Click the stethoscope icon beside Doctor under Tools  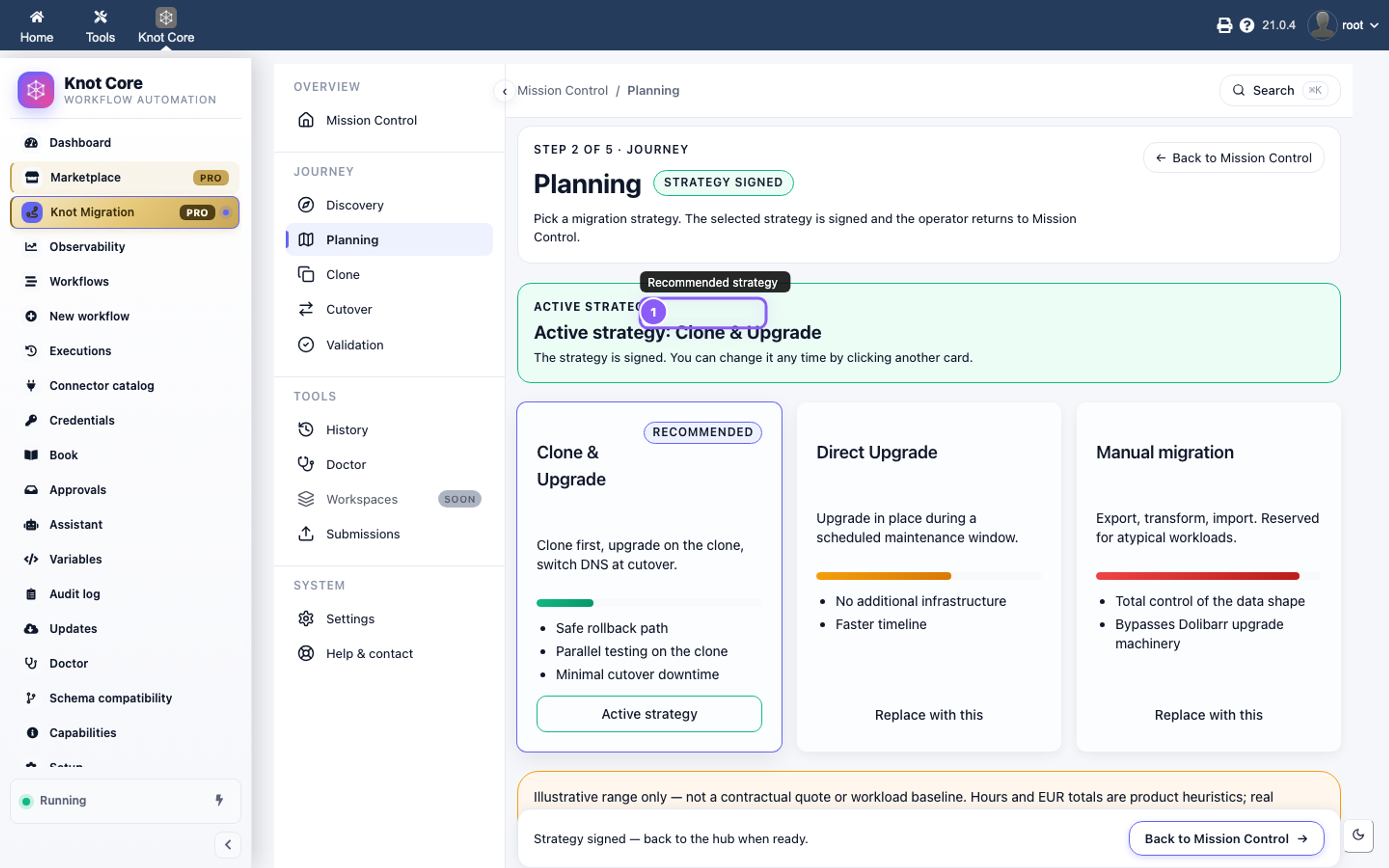pyautogui.click(x=306, y=464)
